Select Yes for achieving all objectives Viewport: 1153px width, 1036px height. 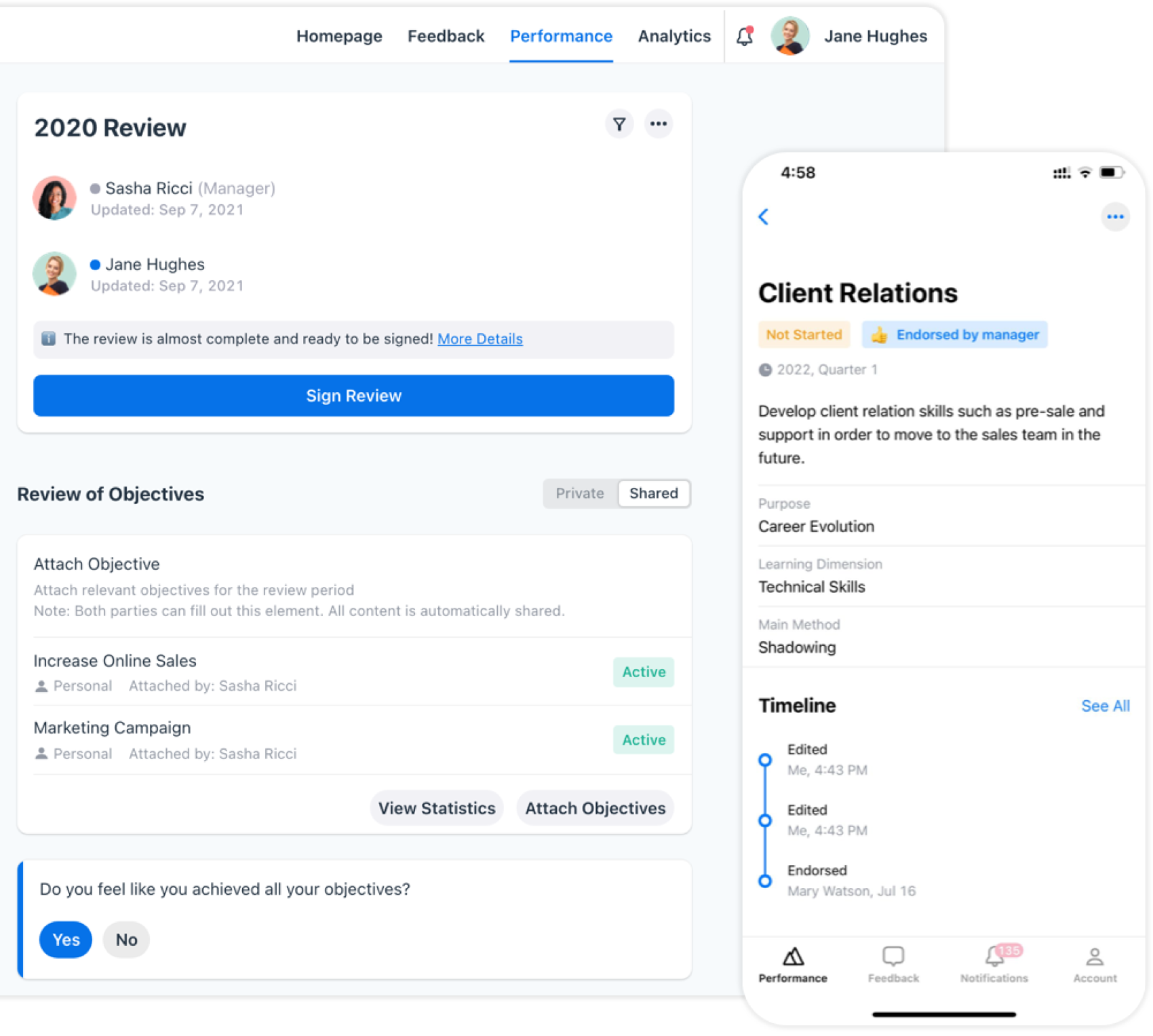tap(65, 940)
